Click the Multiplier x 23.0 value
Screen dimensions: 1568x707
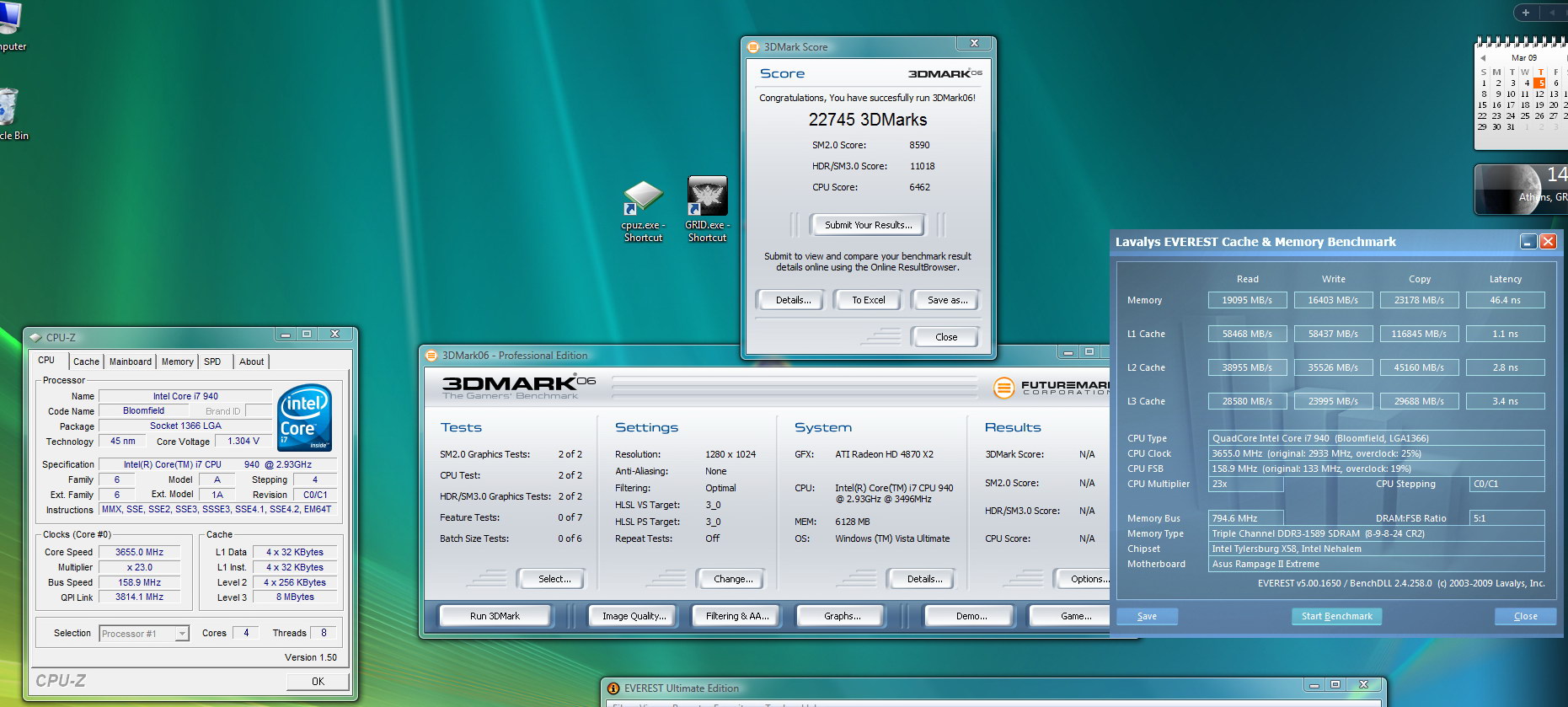(x=139, y=568)
